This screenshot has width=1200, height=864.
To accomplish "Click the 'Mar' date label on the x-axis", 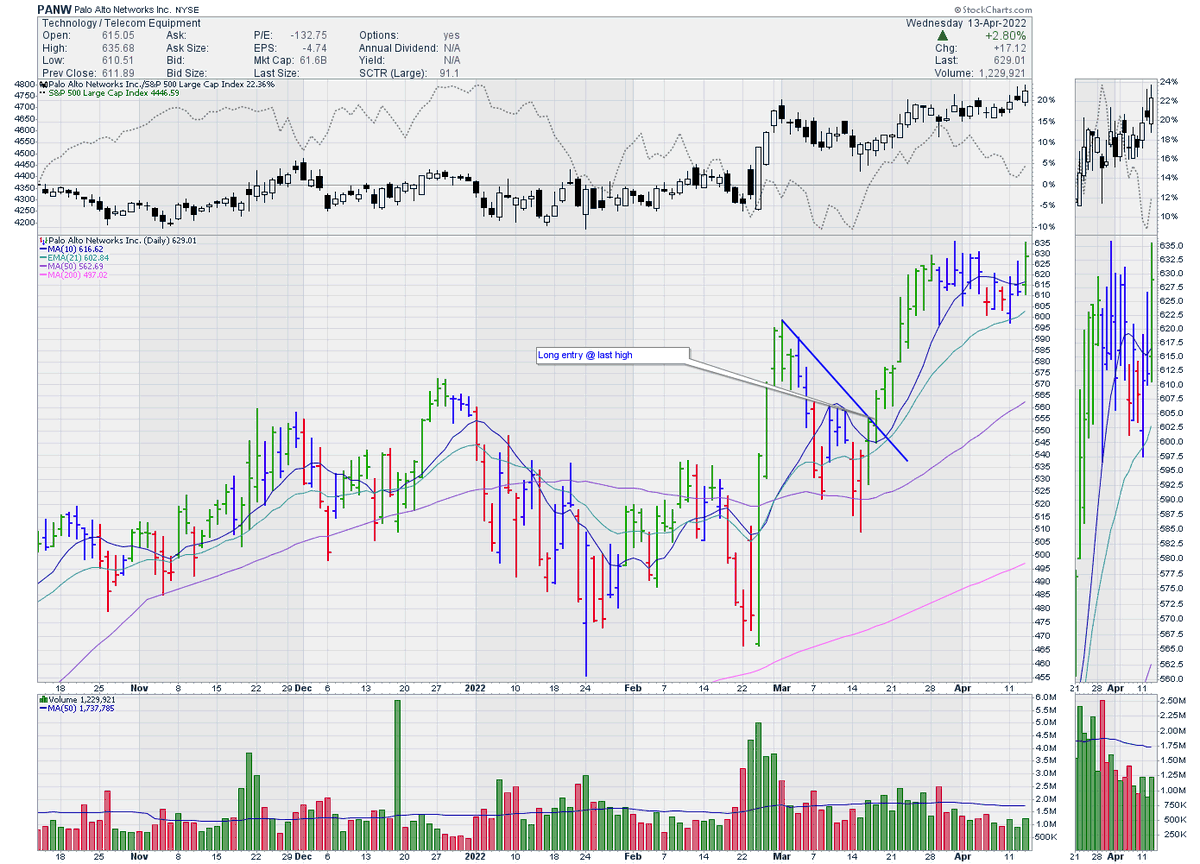I will 780,690.
